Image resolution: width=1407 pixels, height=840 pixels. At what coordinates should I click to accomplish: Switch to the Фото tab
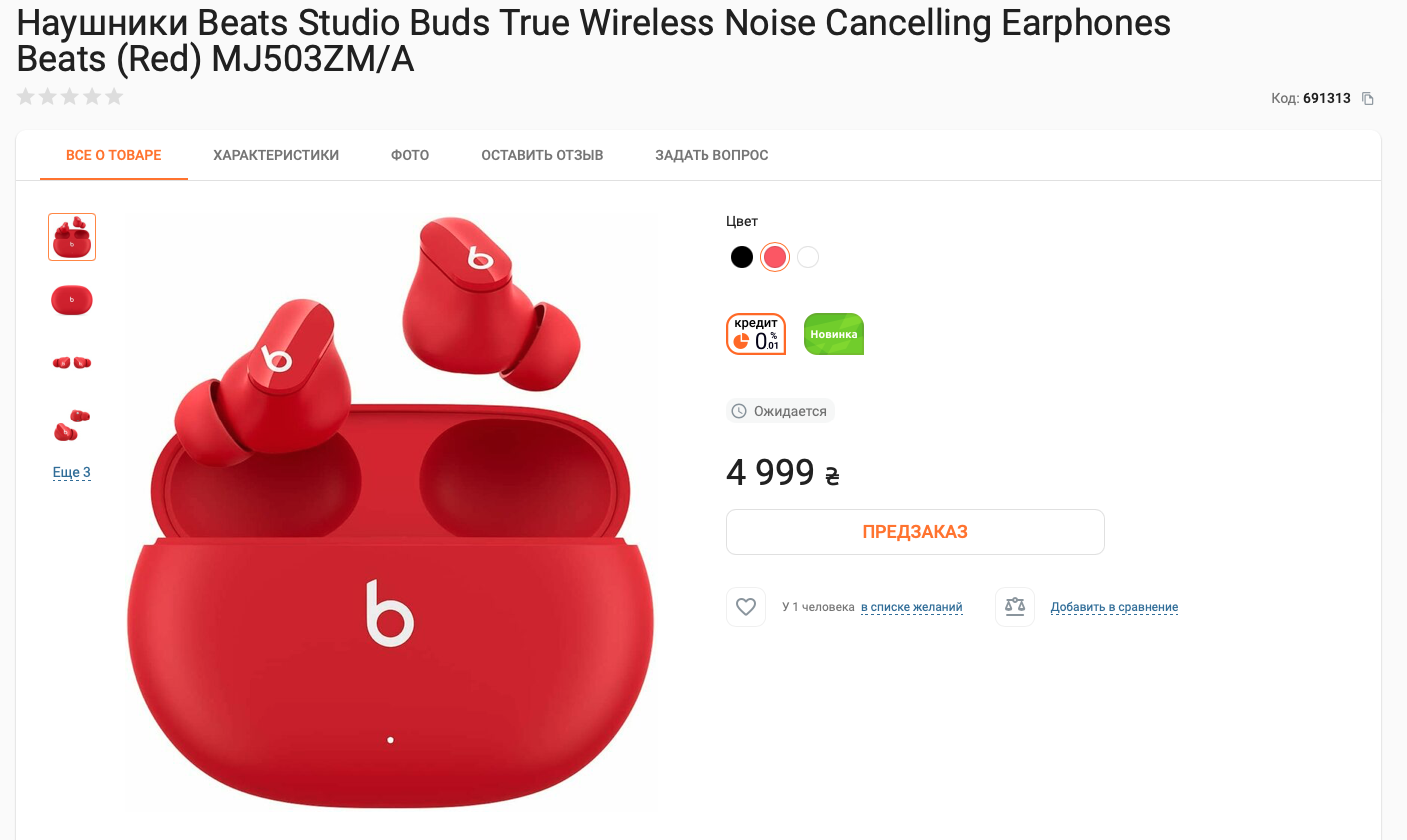(410, 155)
